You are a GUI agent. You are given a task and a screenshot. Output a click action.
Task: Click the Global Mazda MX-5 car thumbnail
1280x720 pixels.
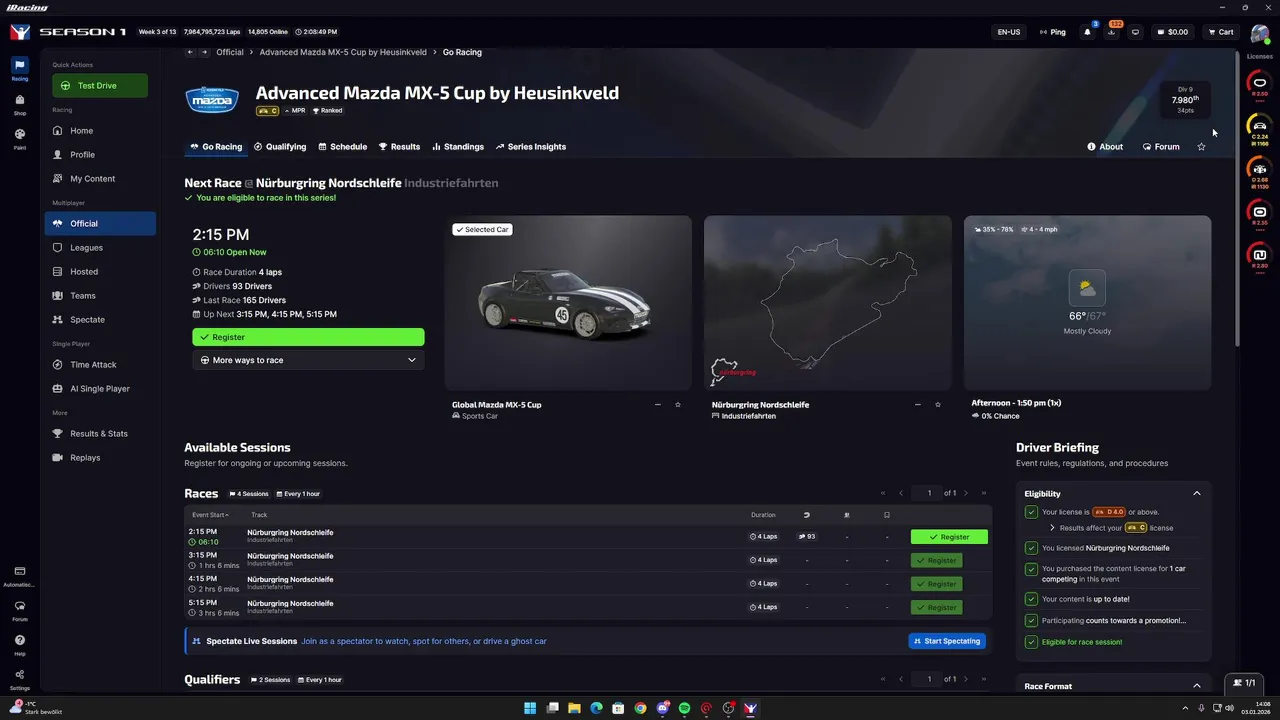coord(568,303)
